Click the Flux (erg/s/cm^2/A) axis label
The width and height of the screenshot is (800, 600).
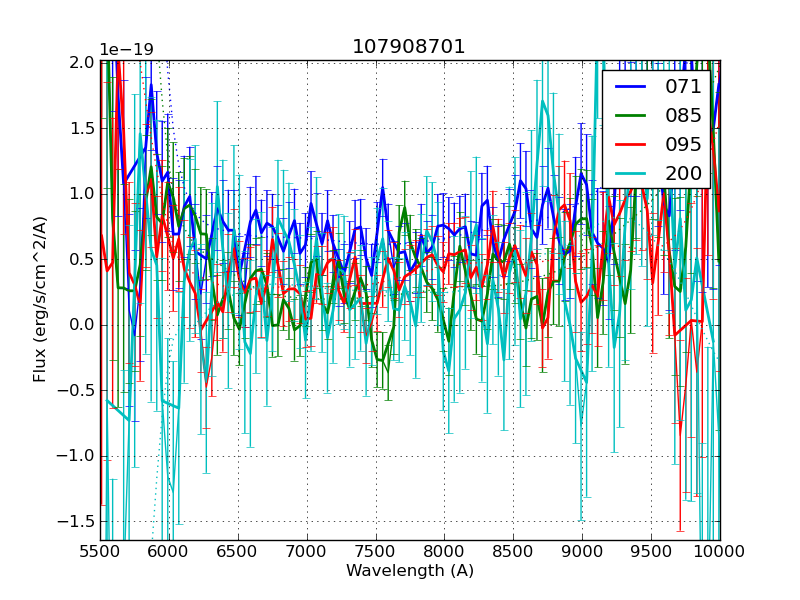tap(40, 299)
